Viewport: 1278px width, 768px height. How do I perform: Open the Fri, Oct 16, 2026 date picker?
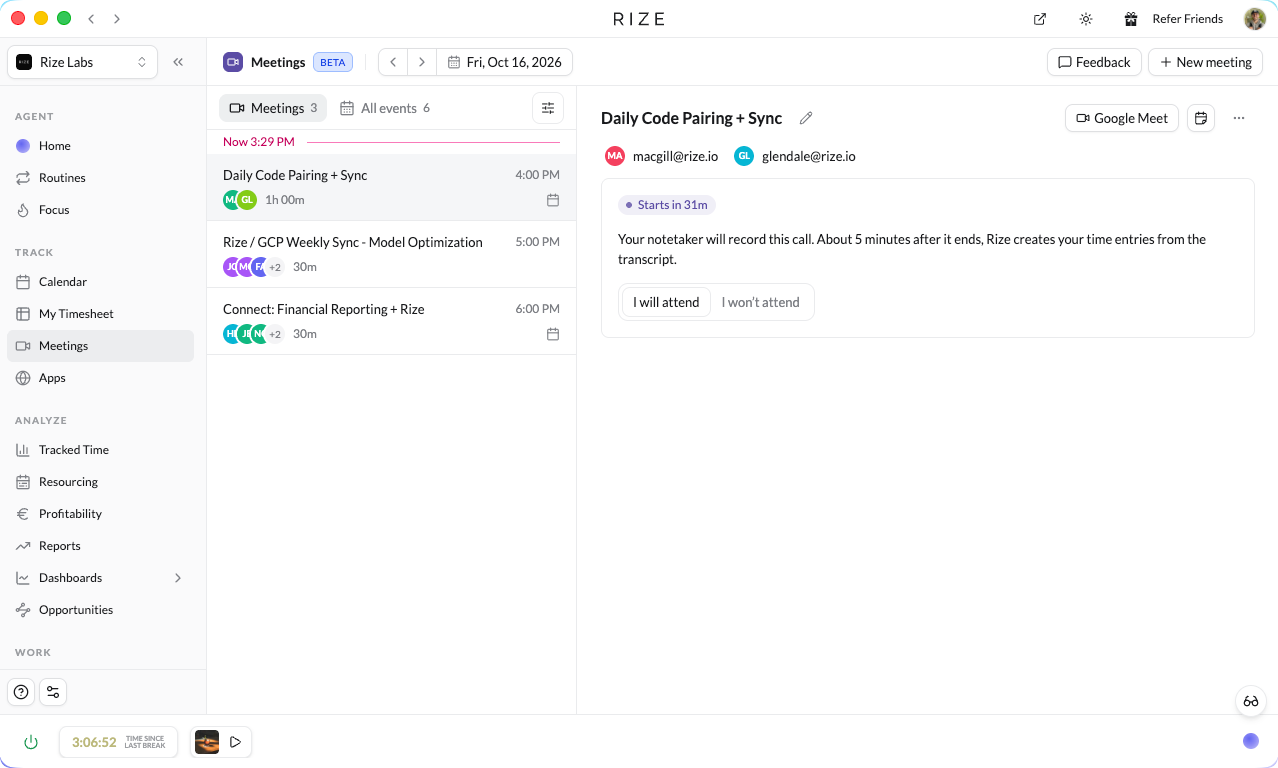coord(505,62)
